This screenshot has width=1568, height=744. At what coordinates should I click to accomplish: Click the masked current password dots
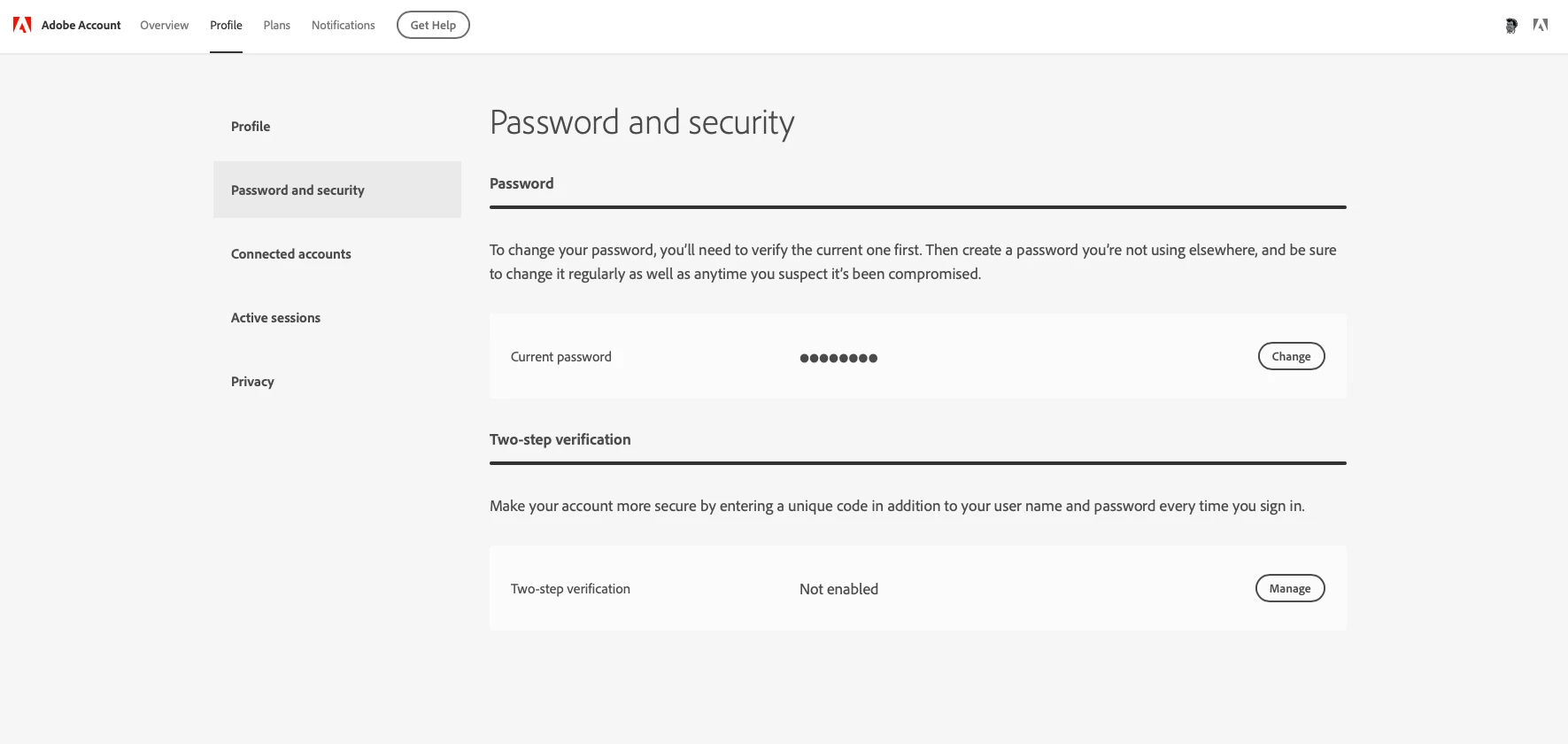click(838, 358)
